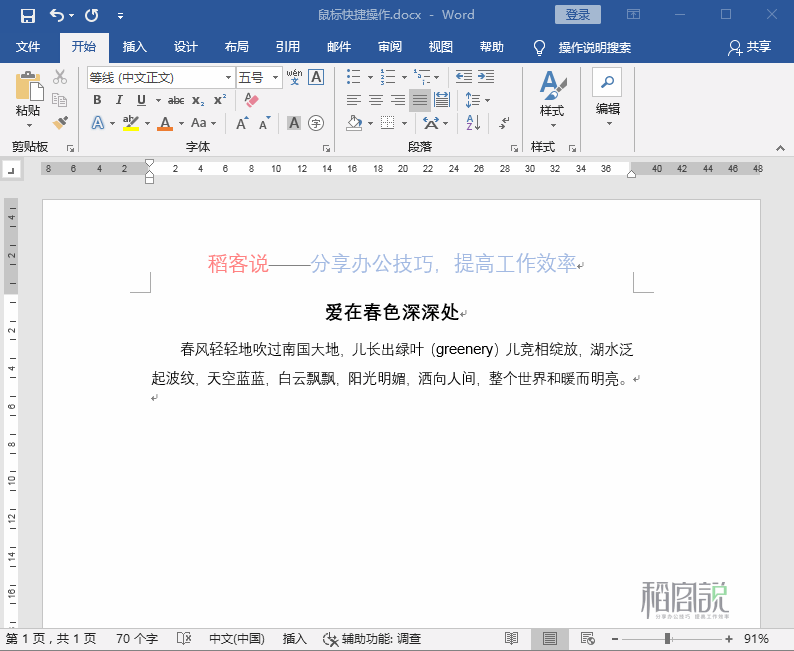Toggle superscript formatting
This screenshot has height=651, width=794.
tap(220, 100)
